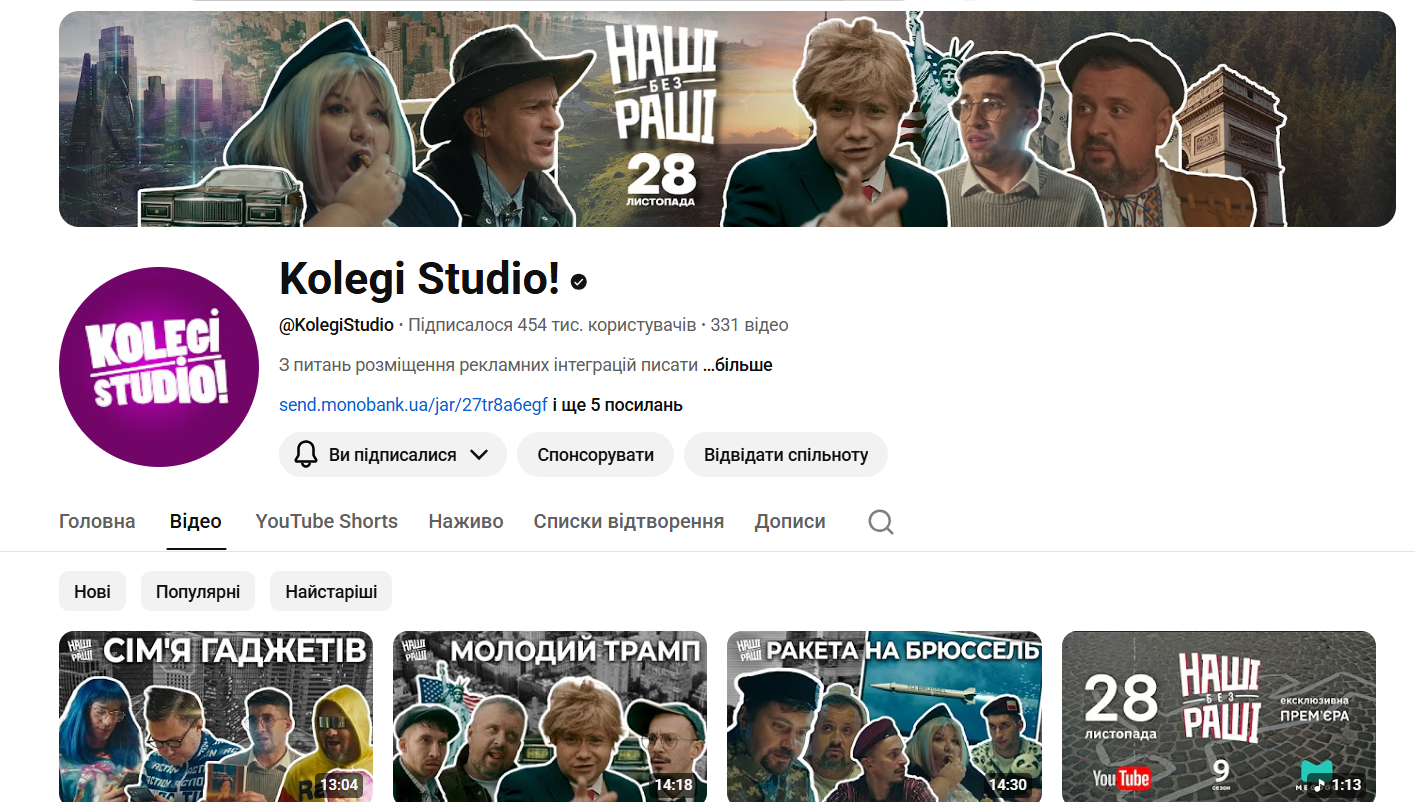This screenshot has height=802, width=1415.
Task: Expand the subscription options chevron
Action: click(479, 455)
